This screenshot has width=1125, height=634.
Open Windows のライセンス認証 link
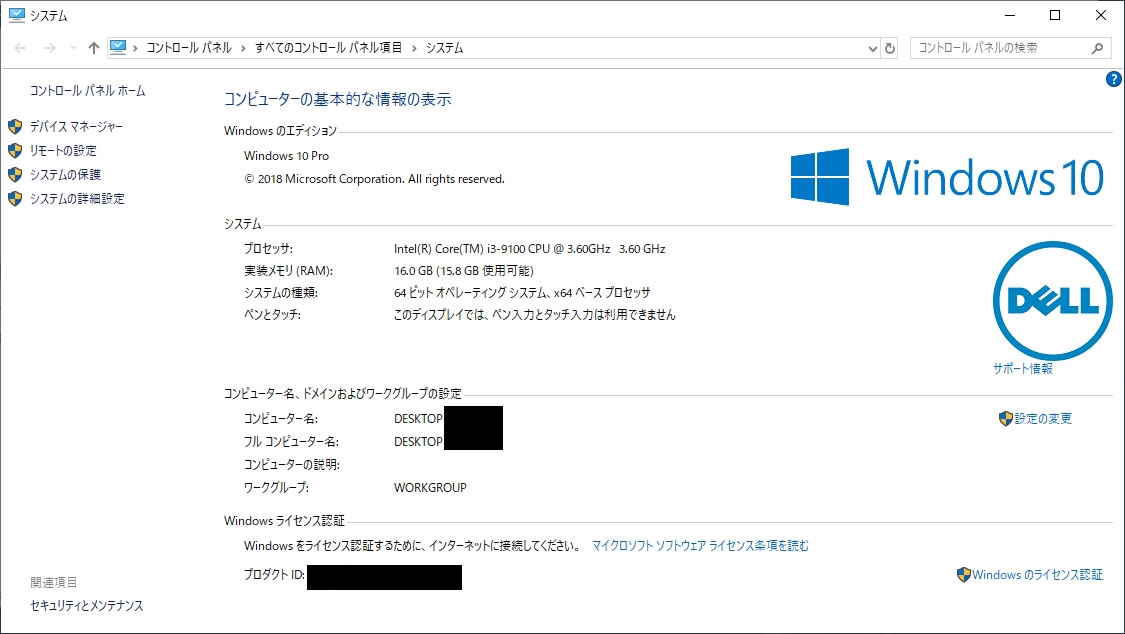(x=1037, y=575)
